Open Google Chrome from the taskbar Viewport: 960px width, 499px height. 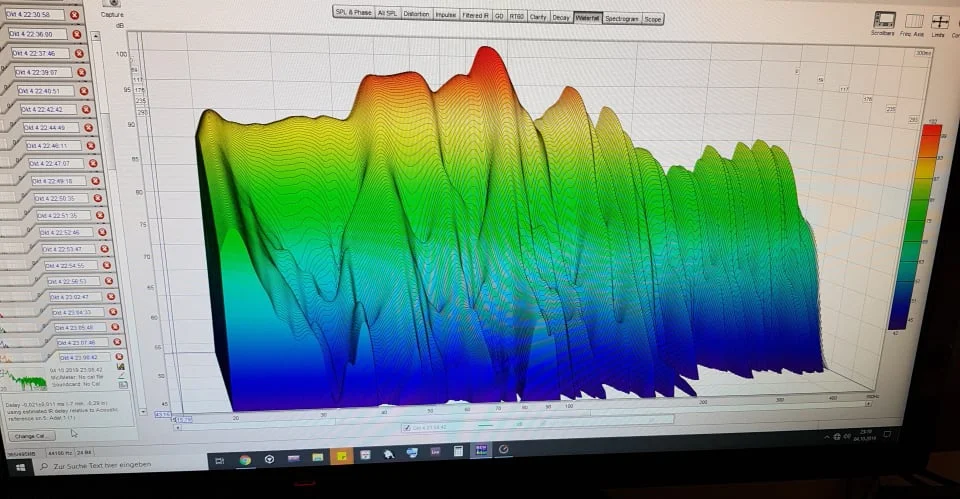click(246, 460)
